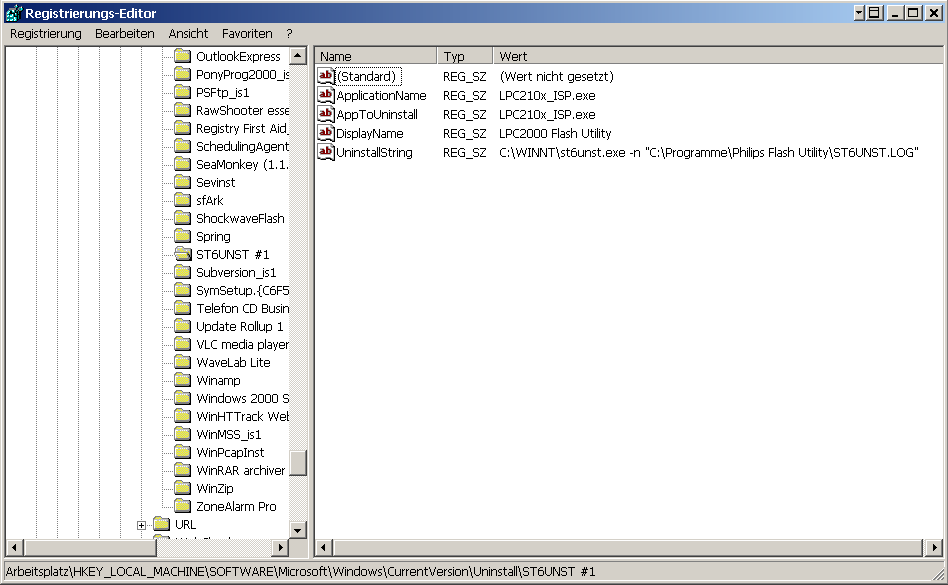
Task: Click the WaveLab Lite folder icon
Action: tap(183, 363)
